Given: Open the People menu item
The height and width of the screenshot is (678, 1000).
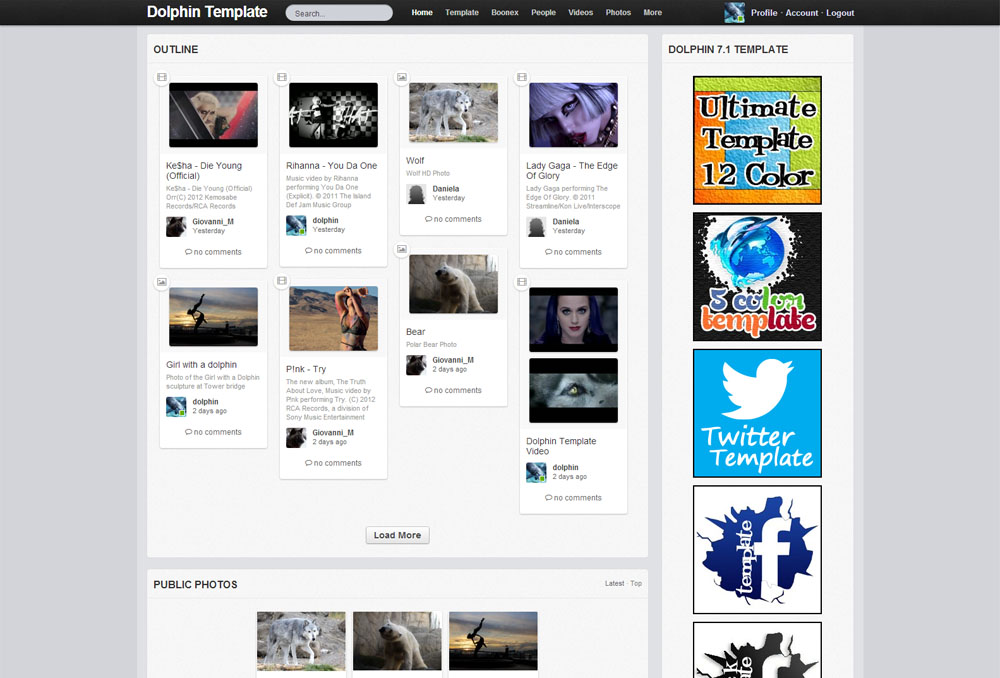Looking at the screenshot, I should tap(543, 13).
